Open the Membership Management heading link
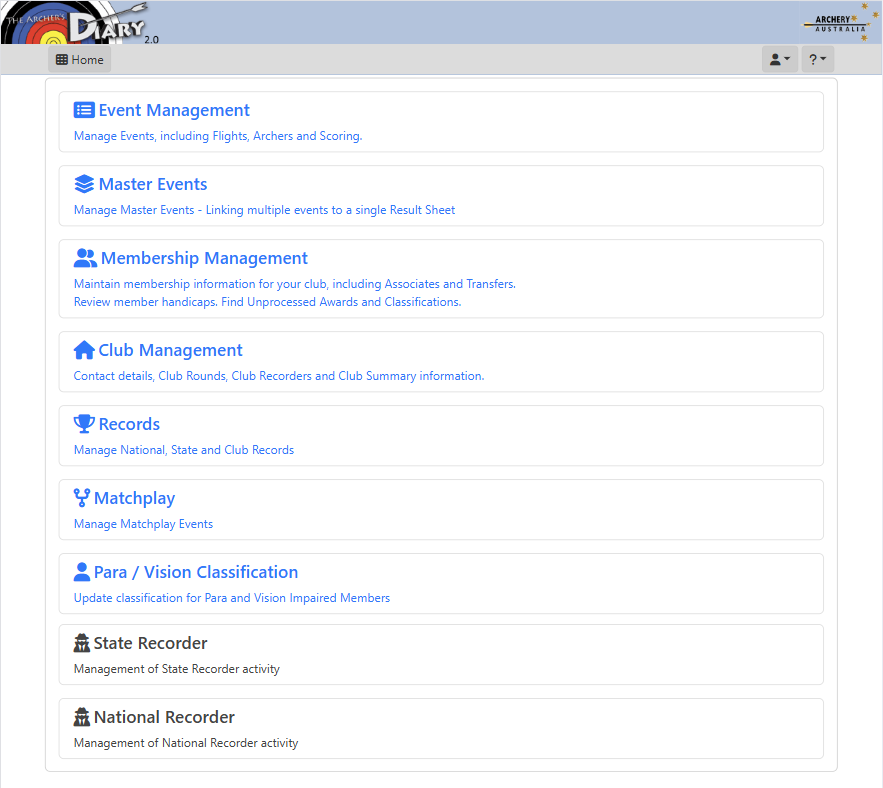Screen dimensions: 883x788 [204, 258]
